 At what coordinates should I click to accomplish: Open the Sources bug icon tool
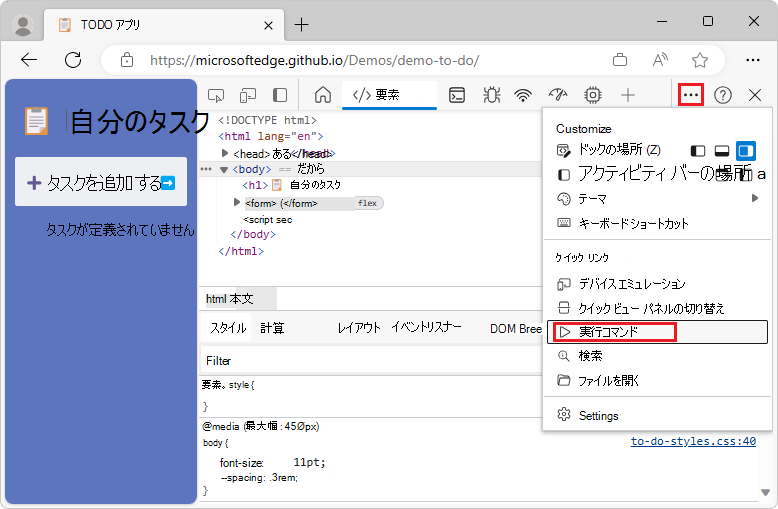coord(491,95)
